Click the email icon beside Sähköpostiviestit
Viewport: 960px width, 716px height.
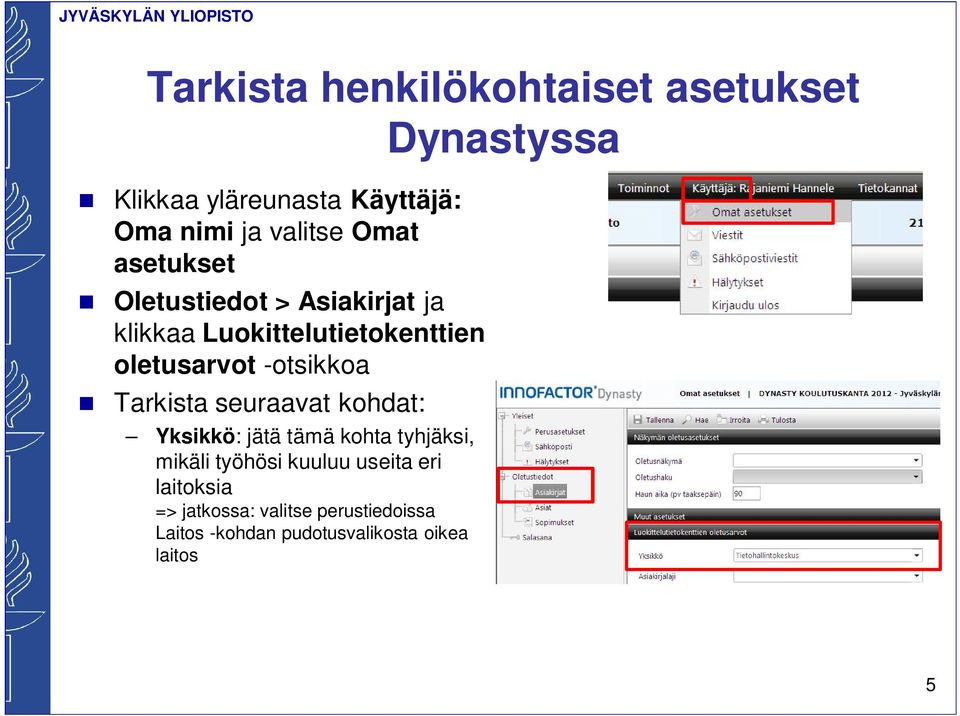pyautogui.click(x=694, y=258)
